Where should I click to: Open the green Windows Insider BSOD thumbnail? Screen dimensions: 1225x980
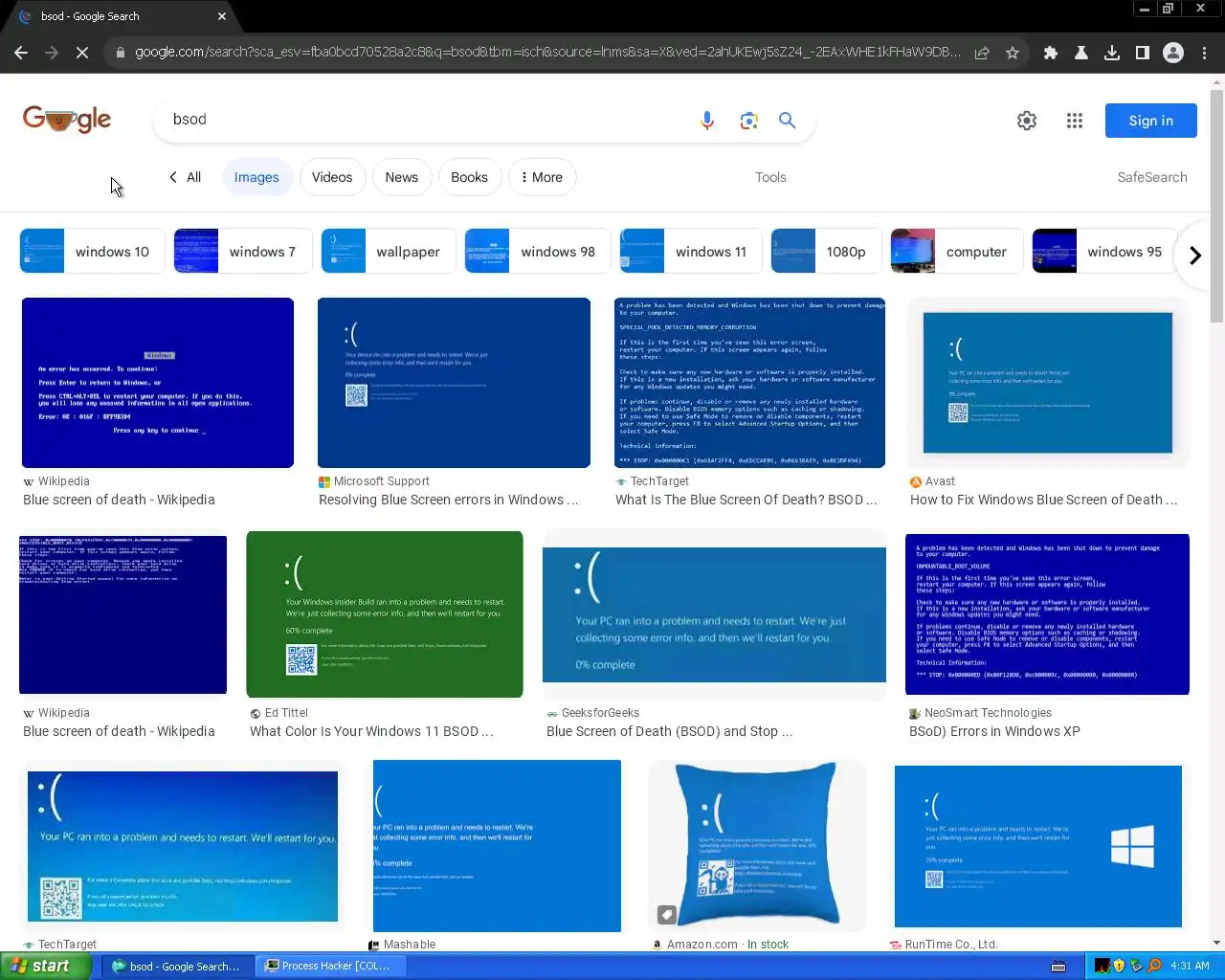[385, 614]
